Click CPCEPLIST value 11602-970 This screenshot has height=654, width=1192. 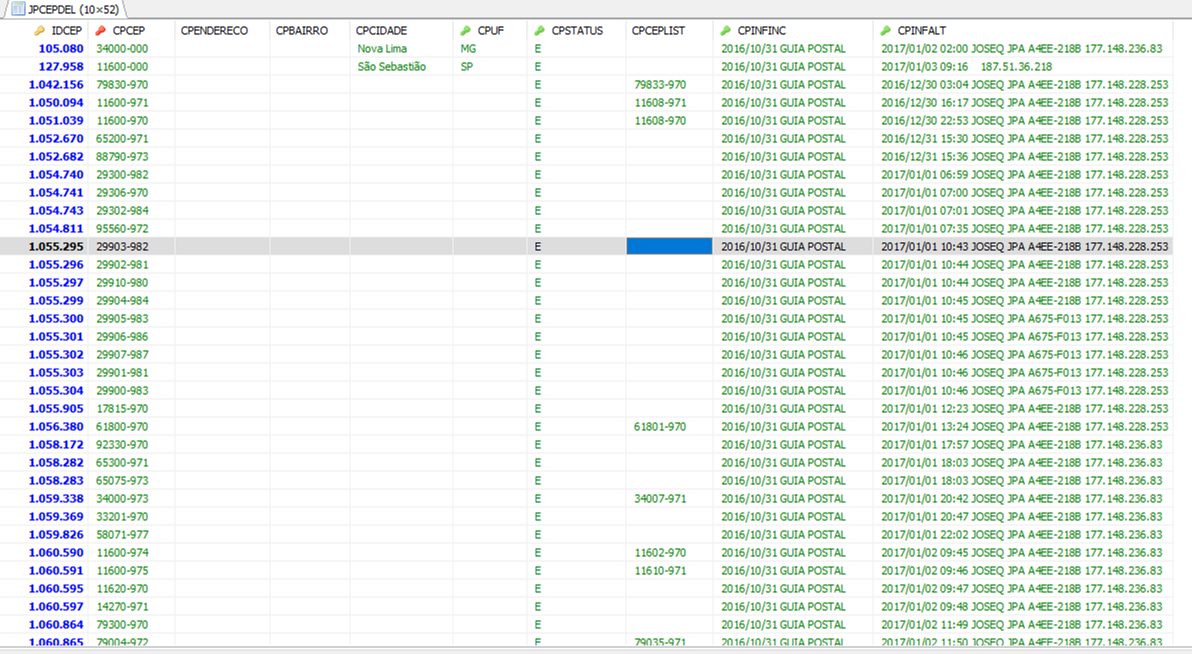pos(661,553)
